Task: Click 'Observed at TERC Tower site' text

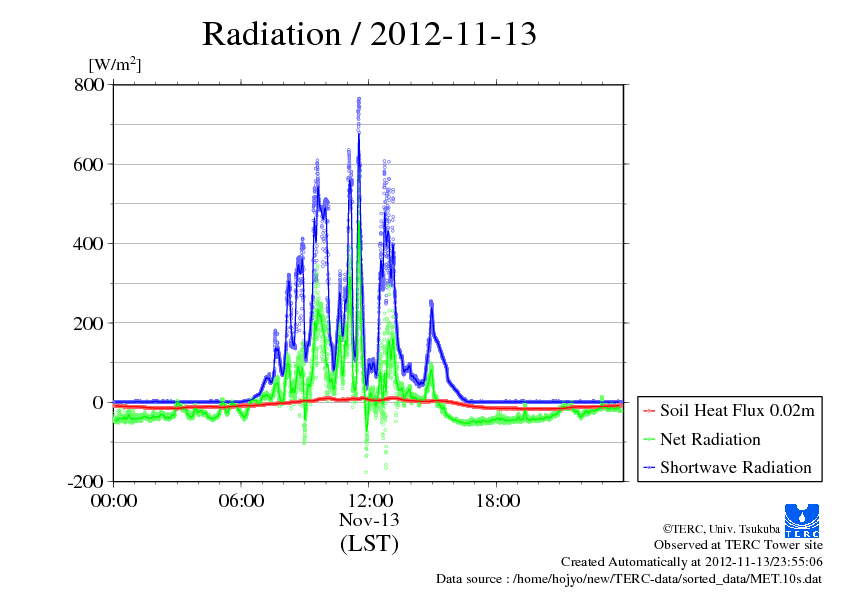Action: click(738, 545)
